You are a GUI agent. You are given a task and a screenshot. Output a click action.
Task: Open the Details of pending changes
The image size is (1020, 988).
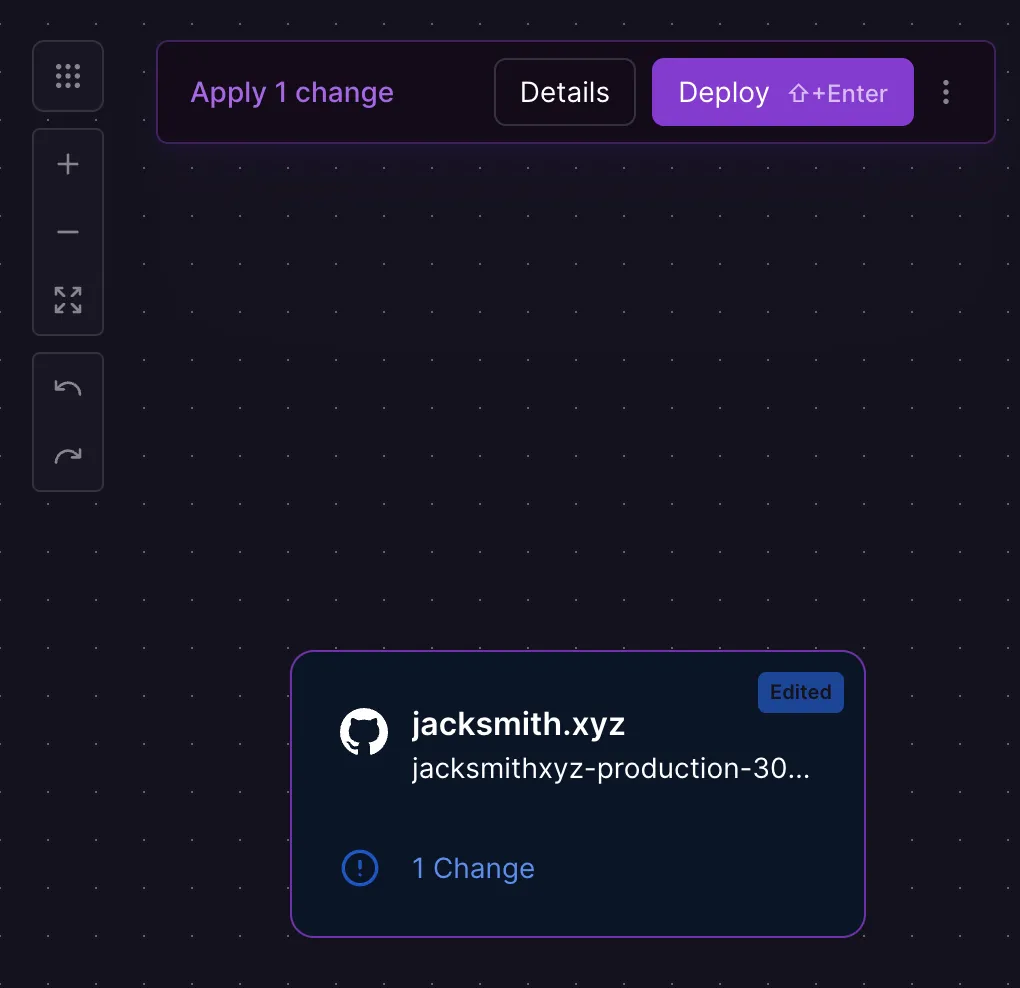pyautogui.click(x=565, y=93)
